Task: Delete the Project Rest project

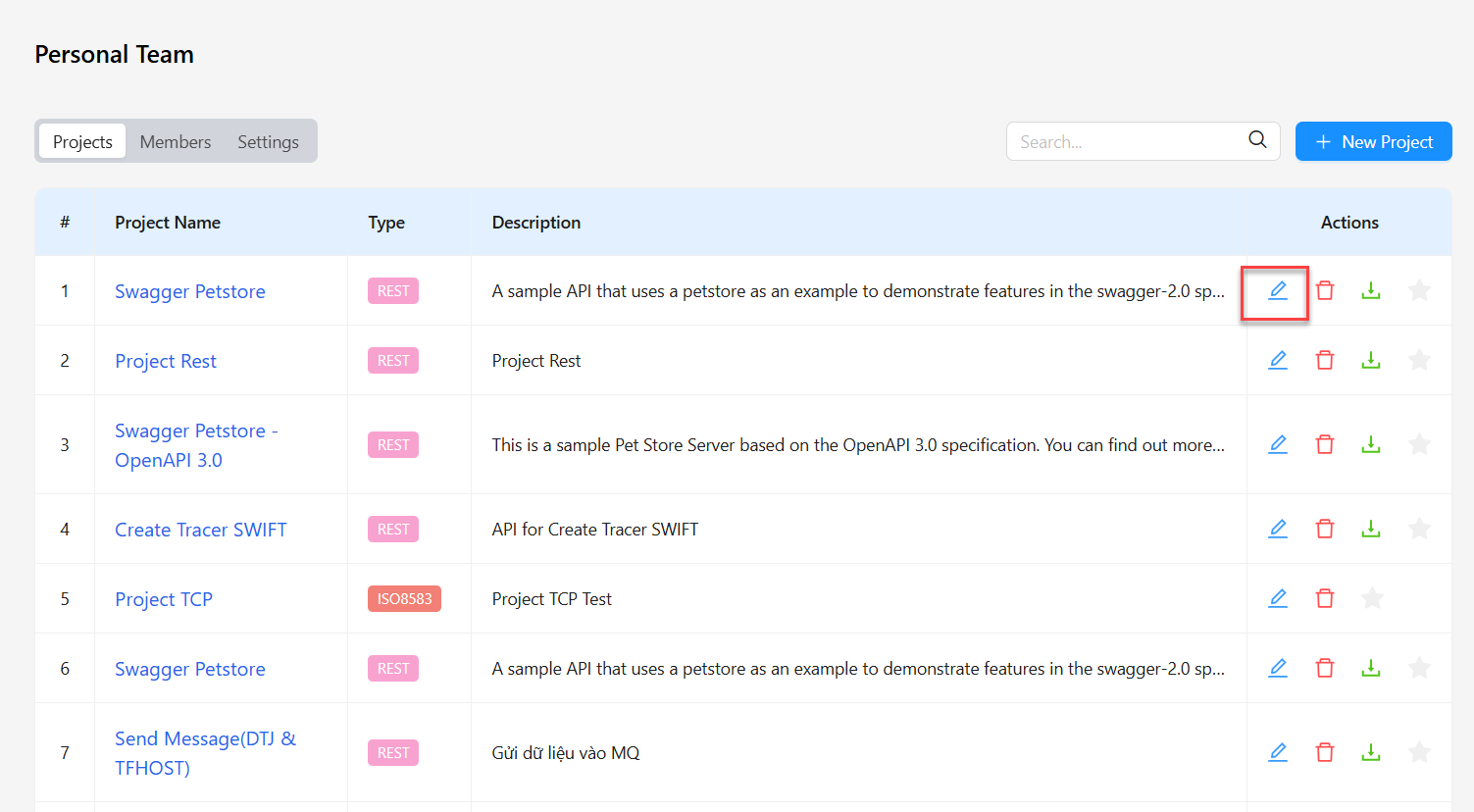Action: click(x=1324, y=360)
